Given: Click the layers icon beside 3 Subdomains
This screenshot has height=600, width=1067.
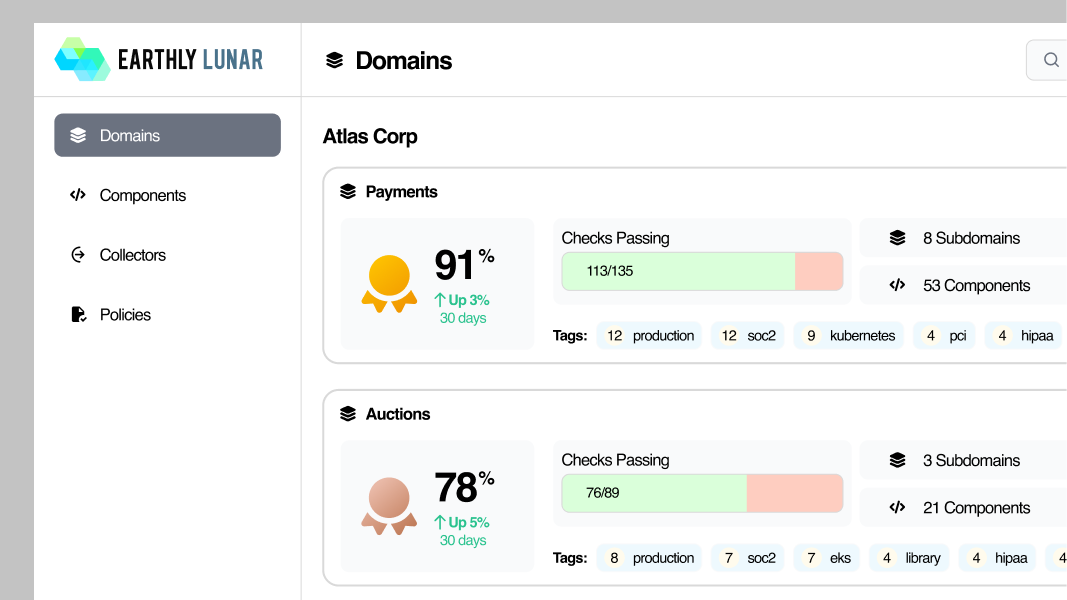Looking at the screenshot, I should coord(898,460).
